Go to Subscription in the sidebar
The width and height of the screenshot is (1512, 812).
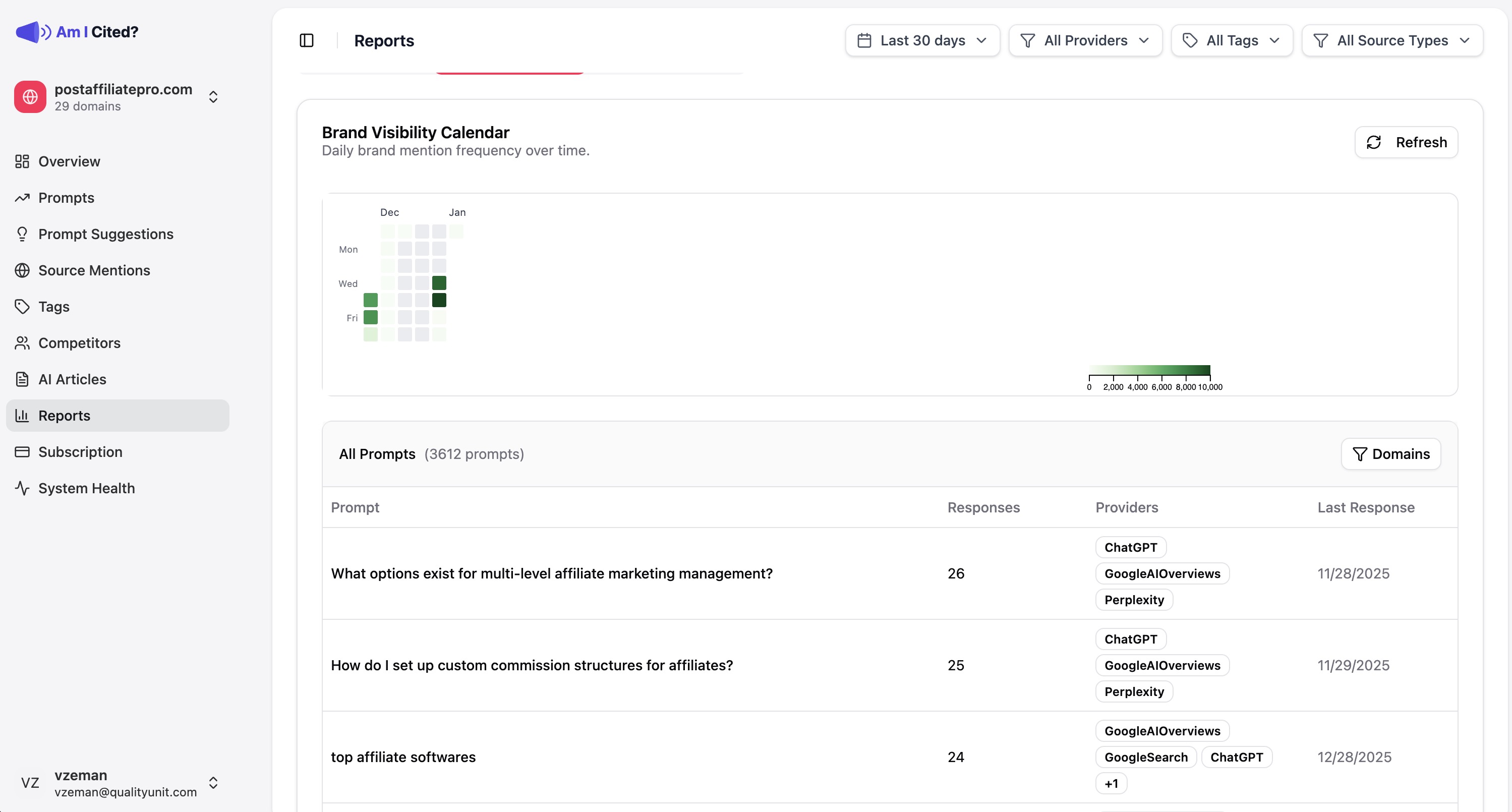[80, 452]
